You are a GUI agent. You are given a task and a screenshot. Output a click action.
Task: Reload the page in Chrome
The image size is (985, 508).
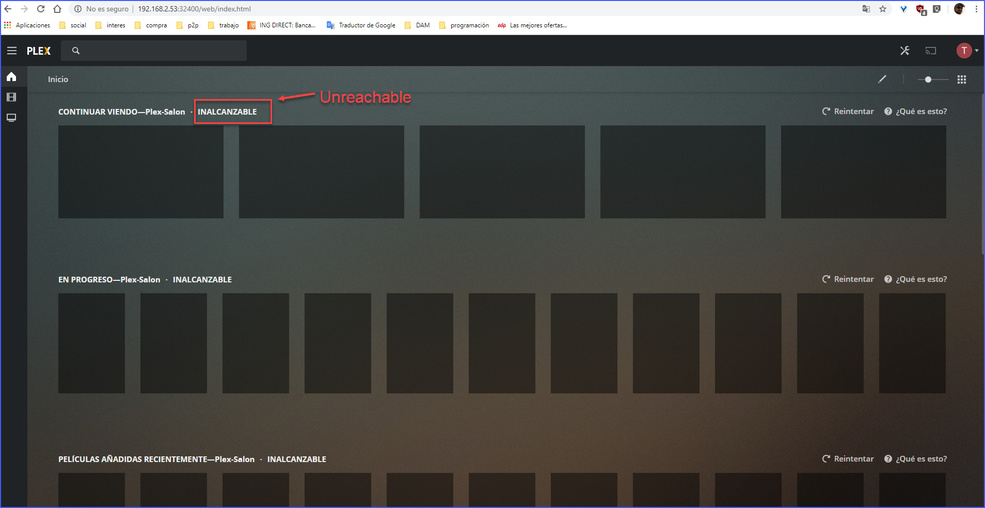tap(41, 9)
